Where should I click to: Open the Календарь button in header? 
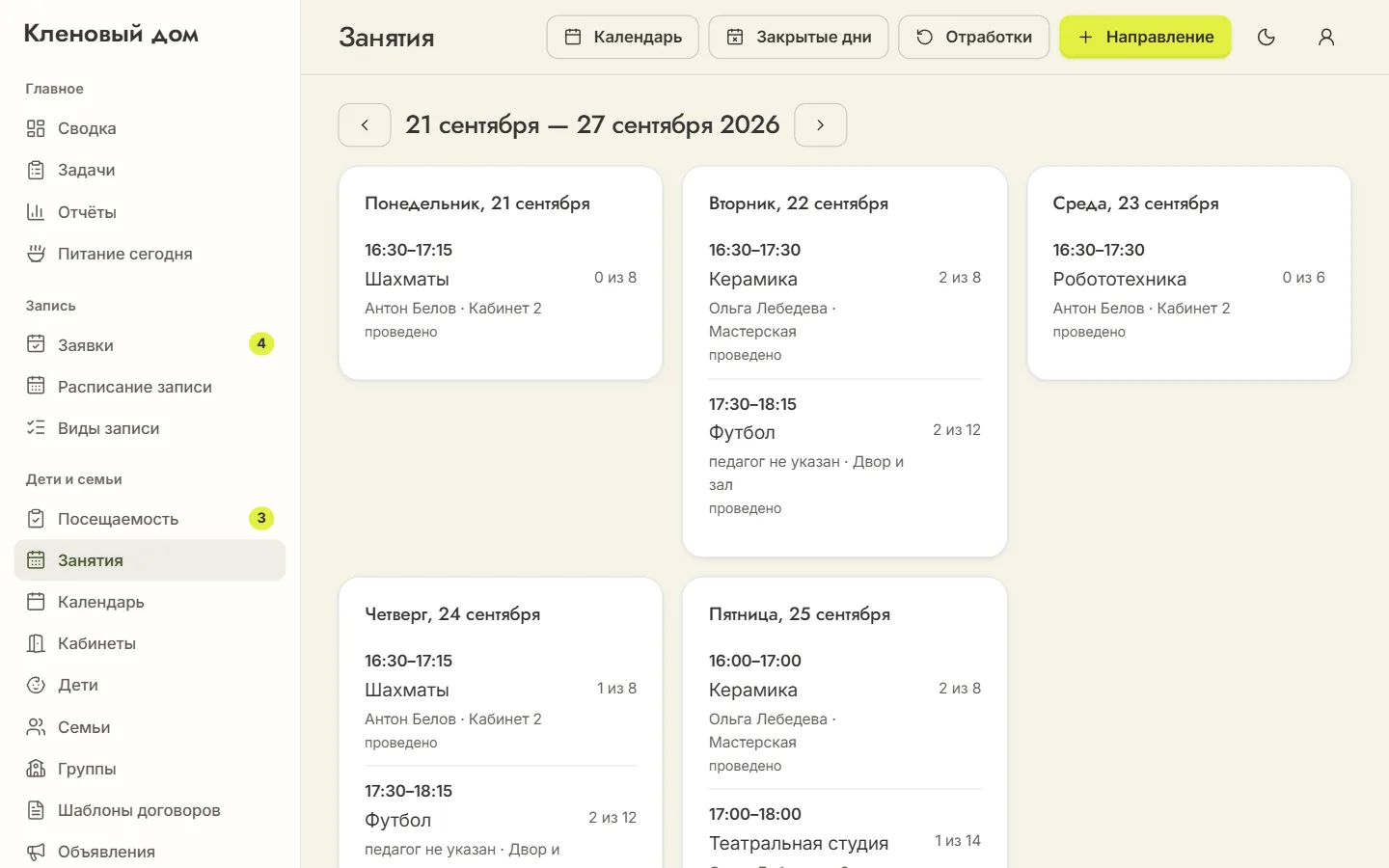point(623,37)
